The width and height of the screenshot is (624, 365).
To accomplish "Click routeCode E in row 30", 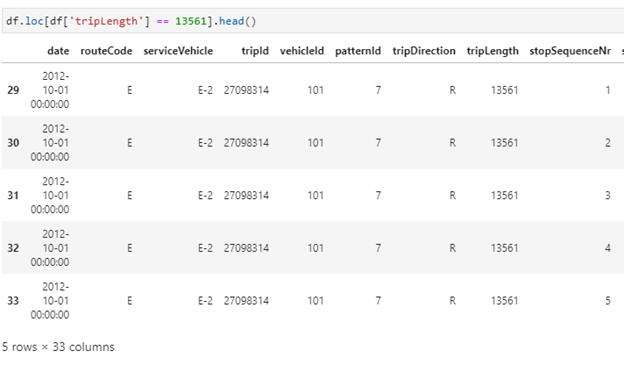I will click(x=129, y=143).
